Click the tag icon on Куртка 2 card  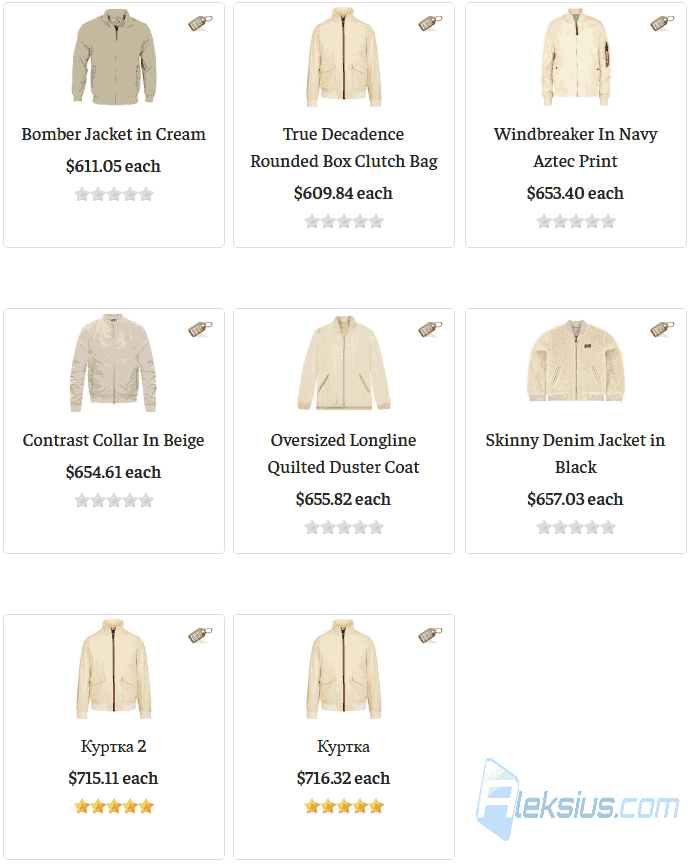click(200, 635)
